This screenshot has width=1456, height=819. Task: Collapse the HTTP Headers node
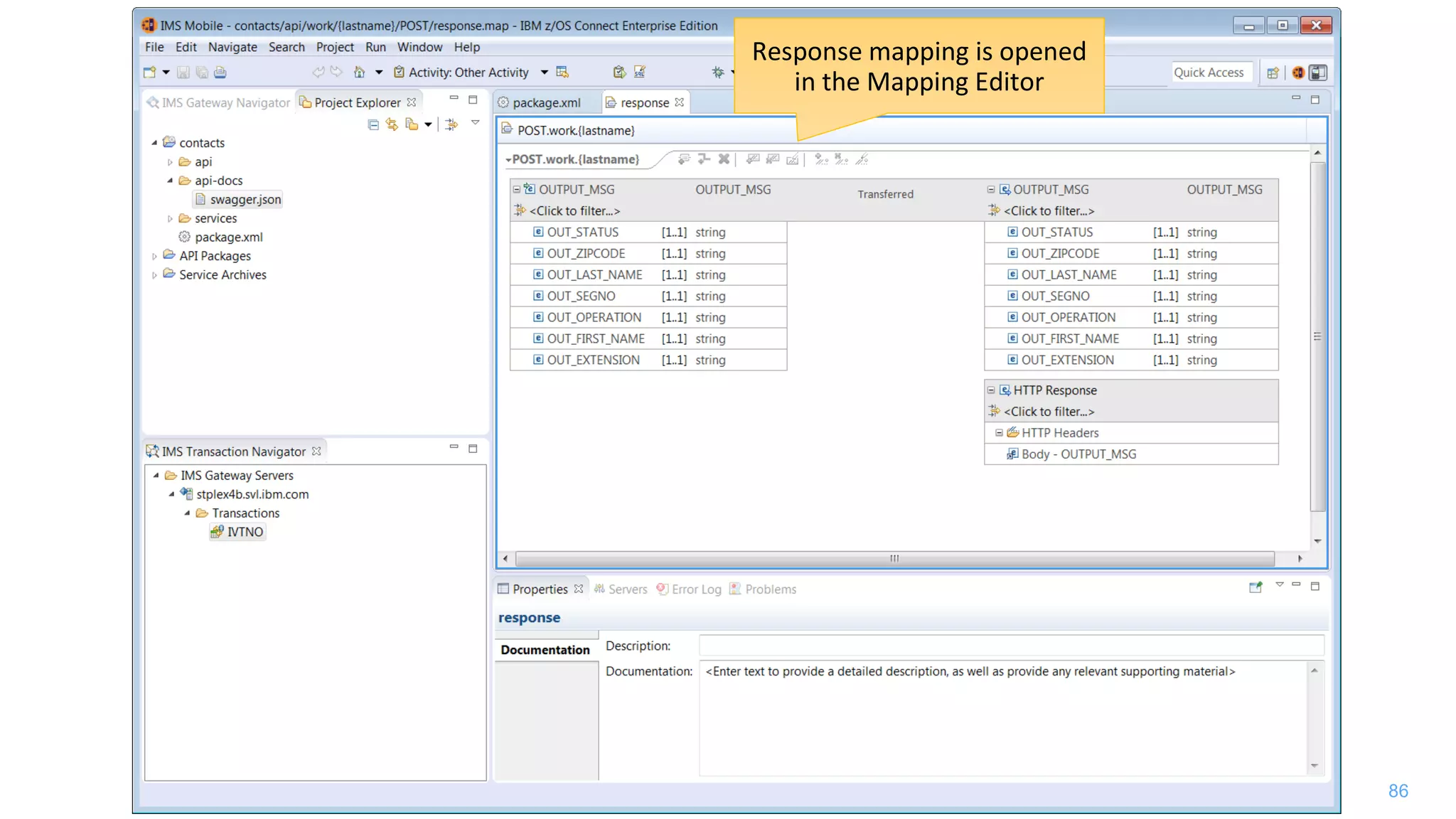(x=999, y=432)
